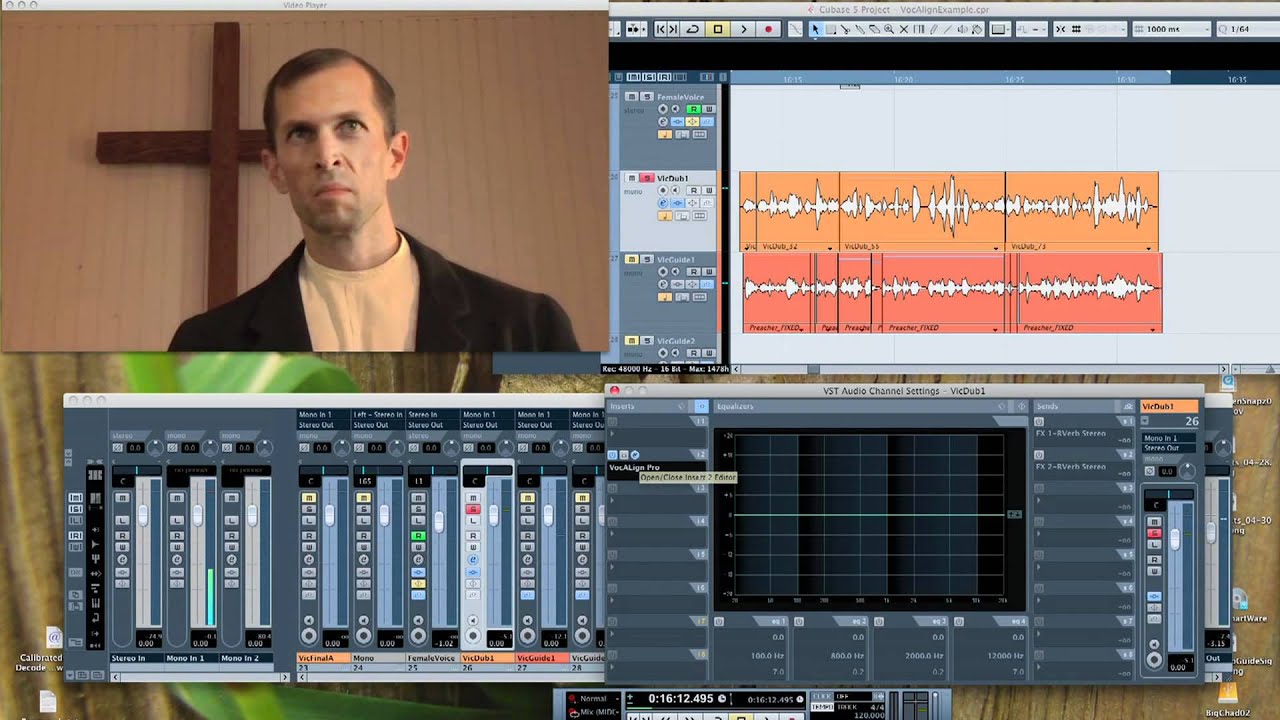1280x720 pixels.
Task: Toggle Snap on the Cubase toolbar
Action: point(1060,29)
